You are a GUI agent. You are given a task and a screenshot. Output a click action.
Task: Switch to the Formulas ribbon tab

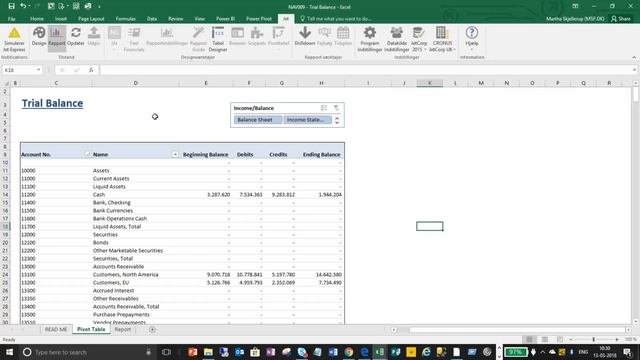125,19
